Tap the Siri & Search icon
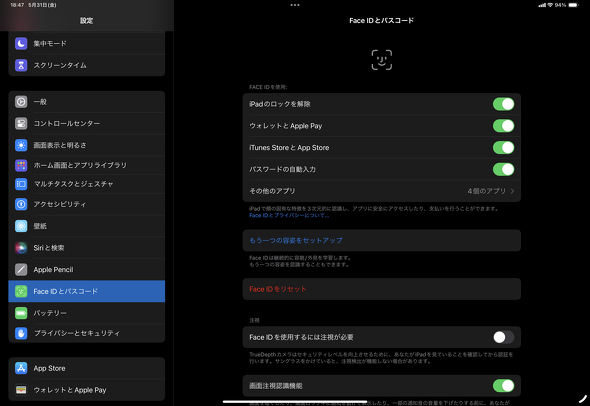 (x=21, y=248)
